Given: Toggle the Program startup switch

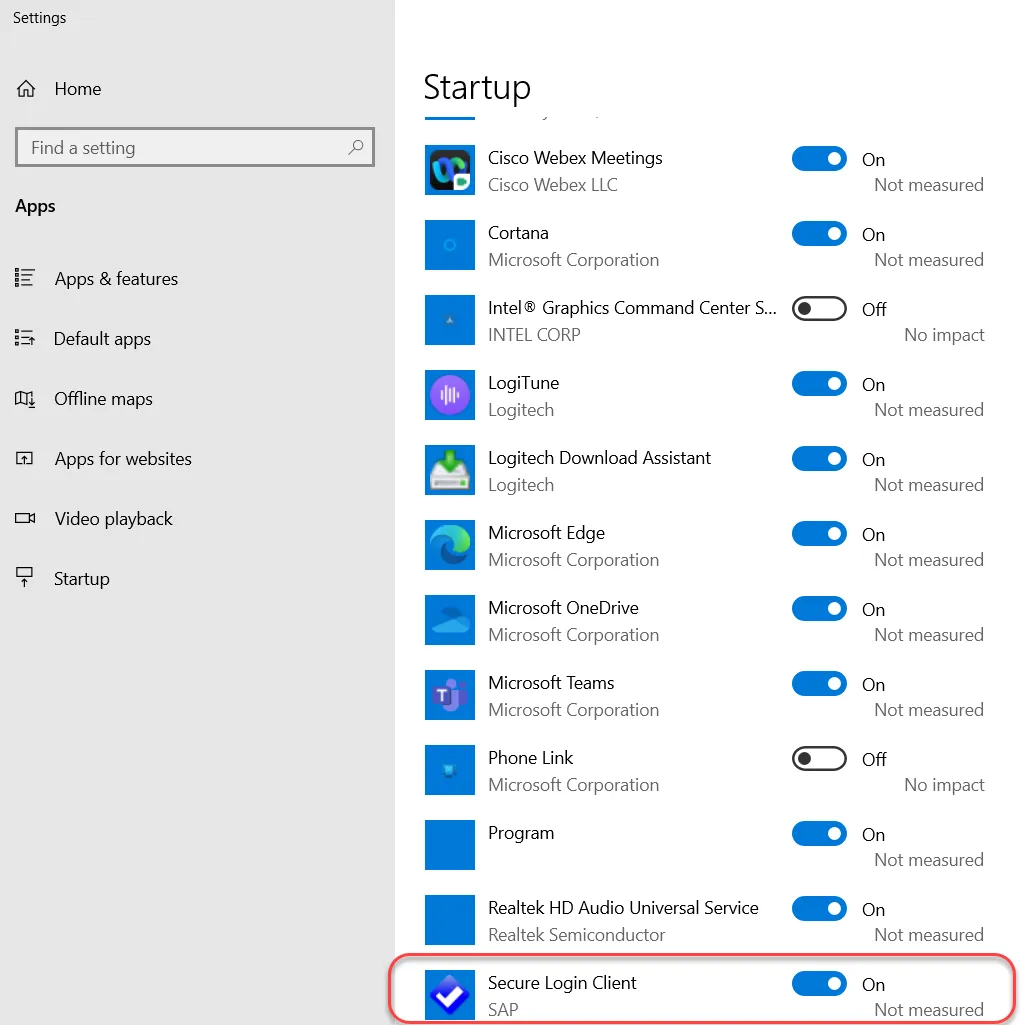Looking at the screenshot, I should 819,833.
